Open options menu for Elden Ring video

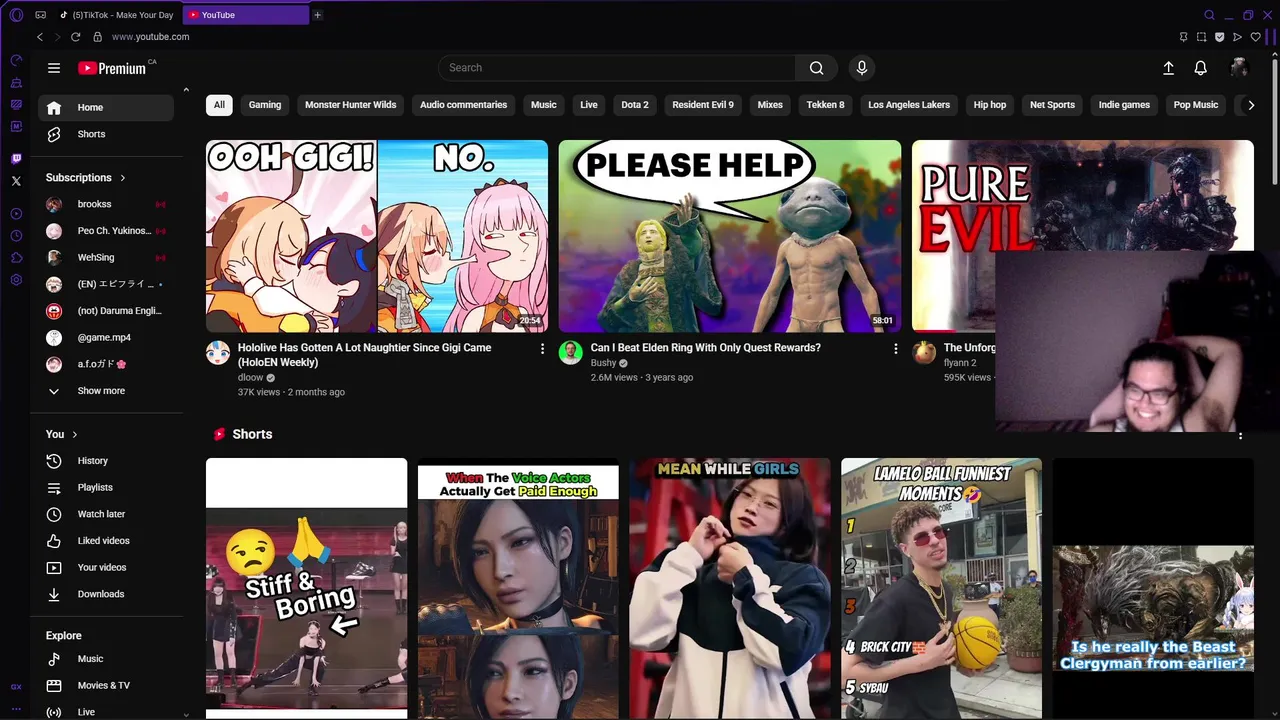895,348
